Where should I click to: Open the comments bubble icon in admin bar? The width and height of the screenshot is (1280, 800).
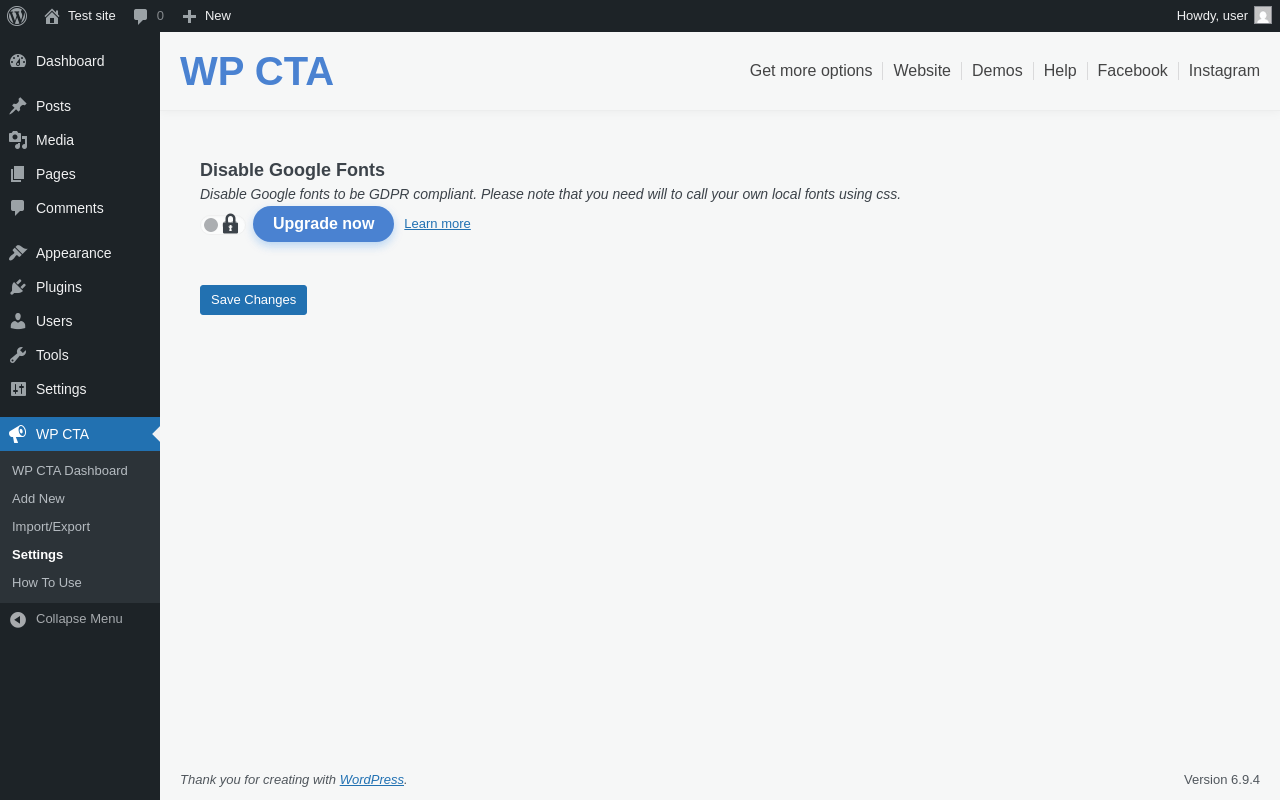141,16
